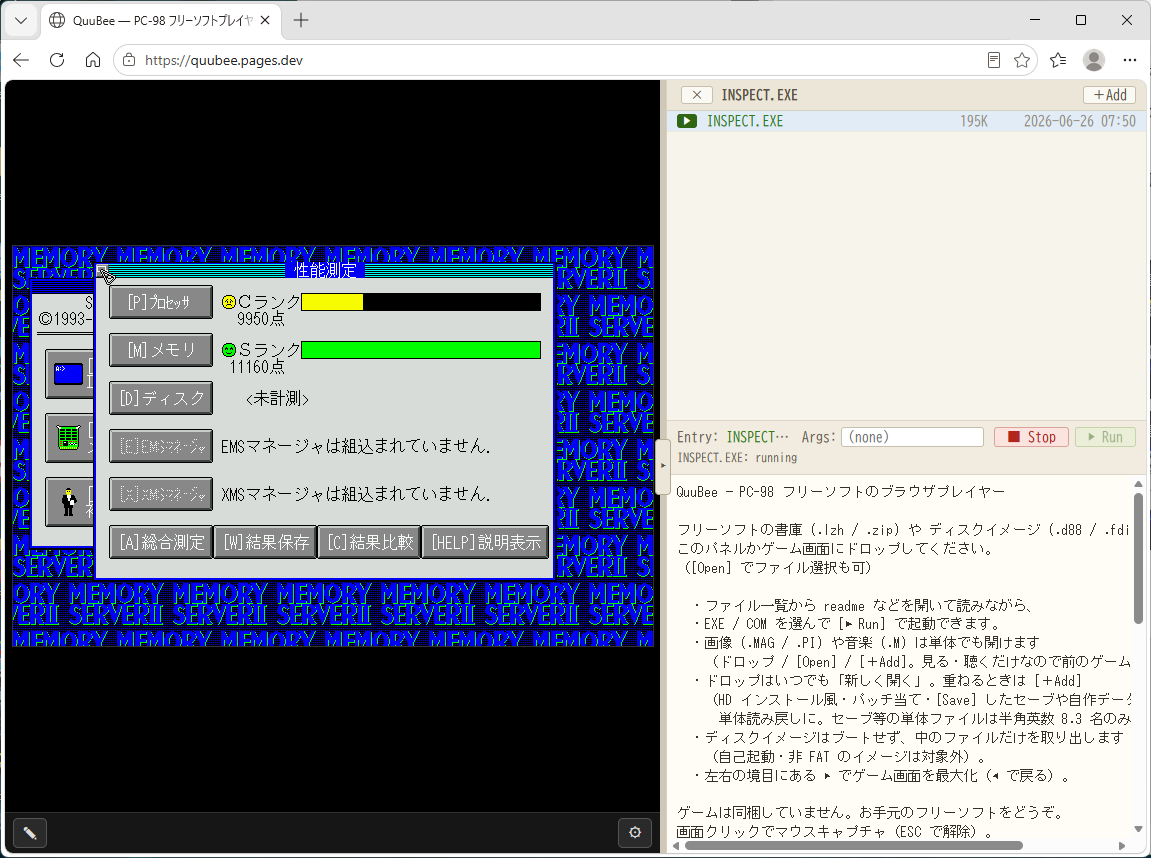The height and width of the screenshot is (858, 1151).
Task: Close the performance dialog via its title-bar box
Action: (x=102, y=271)
